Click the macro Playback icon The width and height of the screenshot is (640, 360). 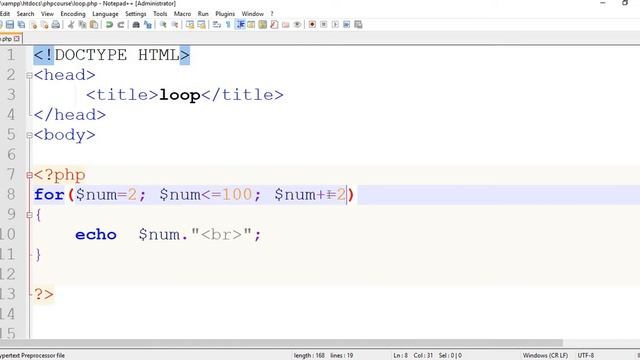[x=335, y=25]
